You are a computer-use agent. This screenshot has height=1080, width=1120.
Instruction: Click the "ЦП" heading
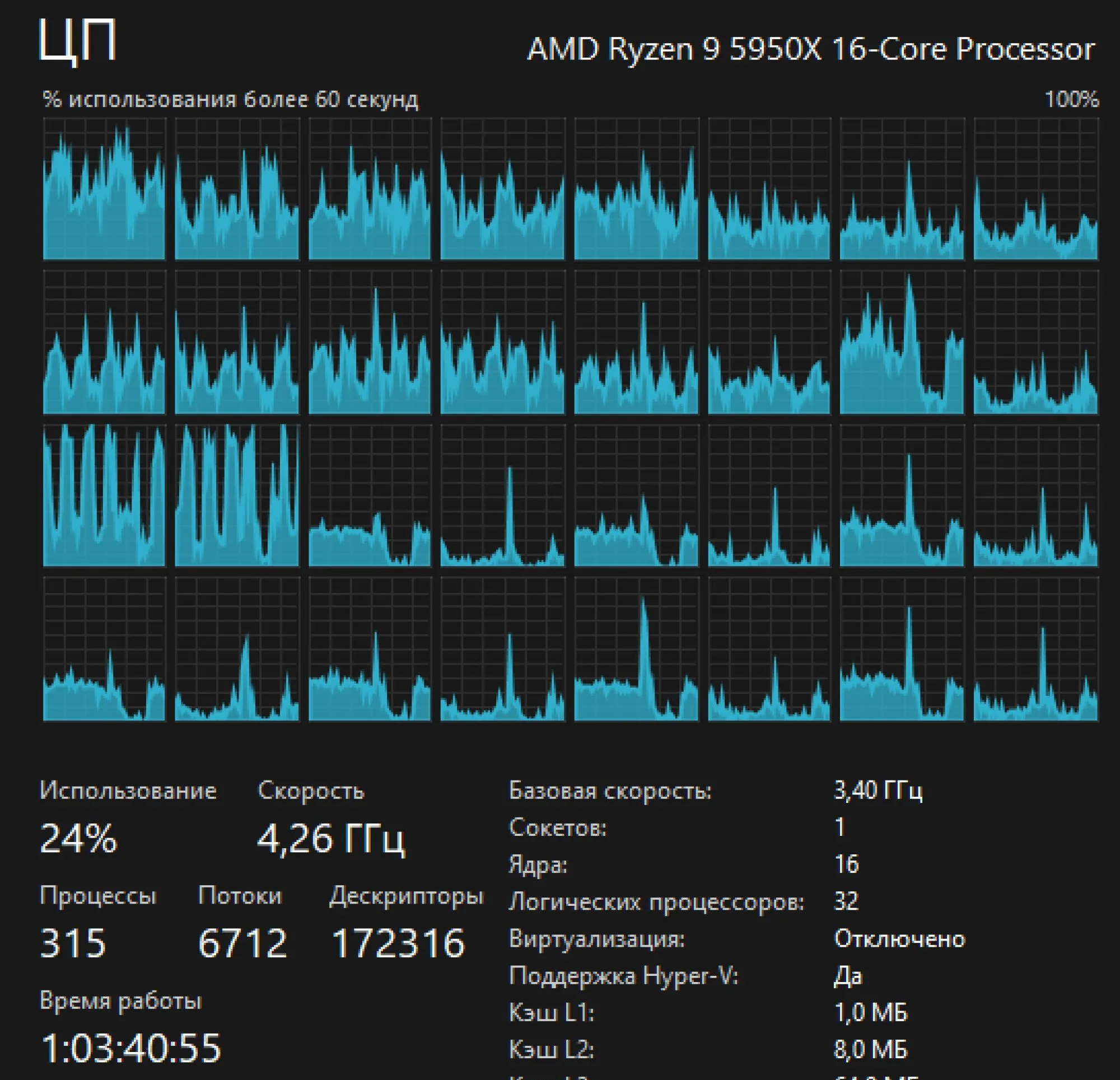point(78,42)
